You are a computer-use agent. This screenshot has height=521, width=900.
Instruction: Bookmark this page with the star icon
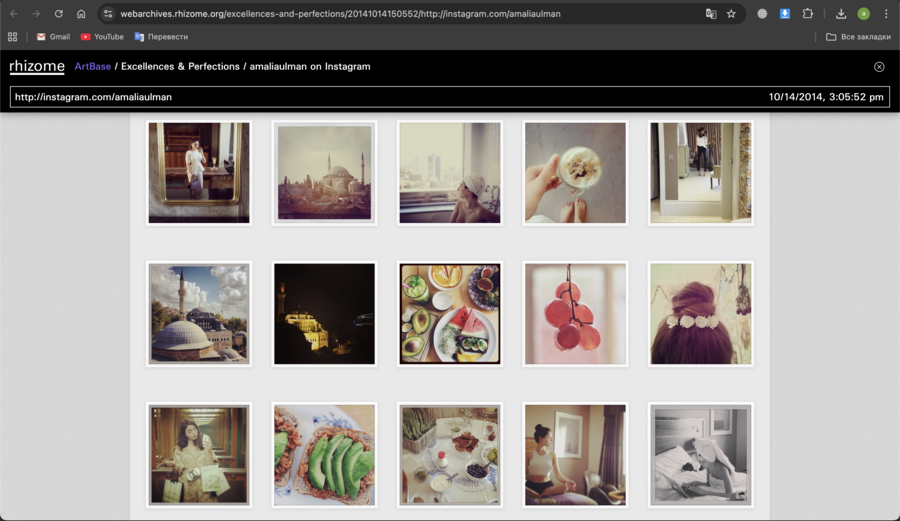(x=731, y=14)
